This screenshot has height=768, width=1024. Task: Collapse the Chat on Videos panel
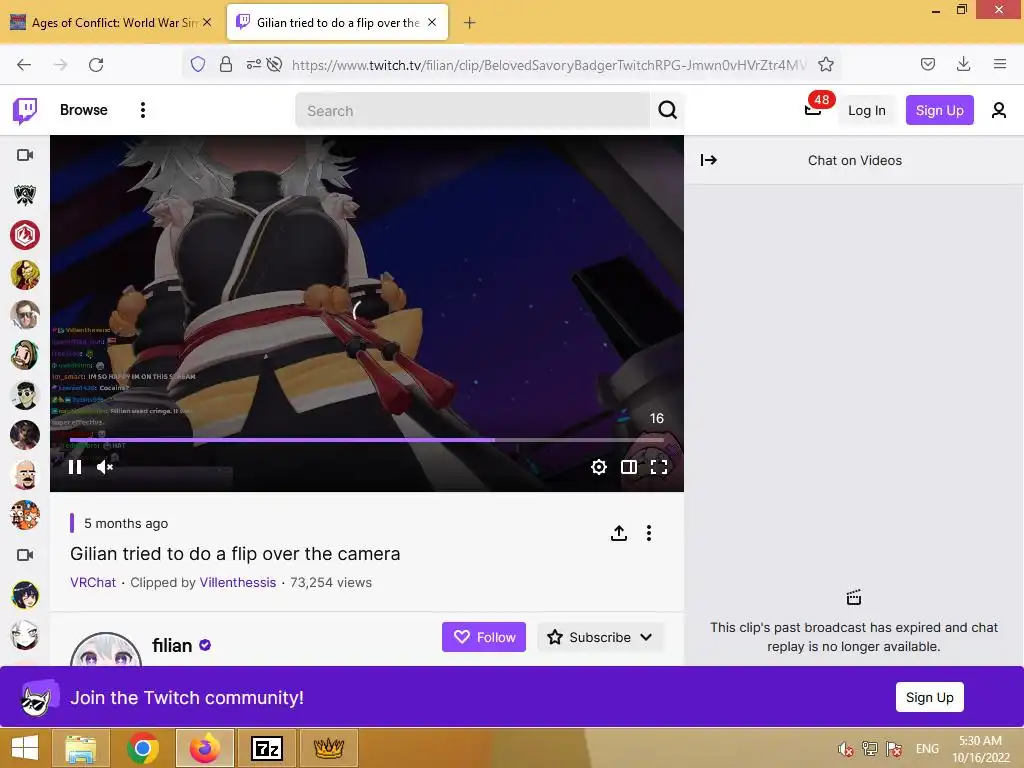pos(709,160)
